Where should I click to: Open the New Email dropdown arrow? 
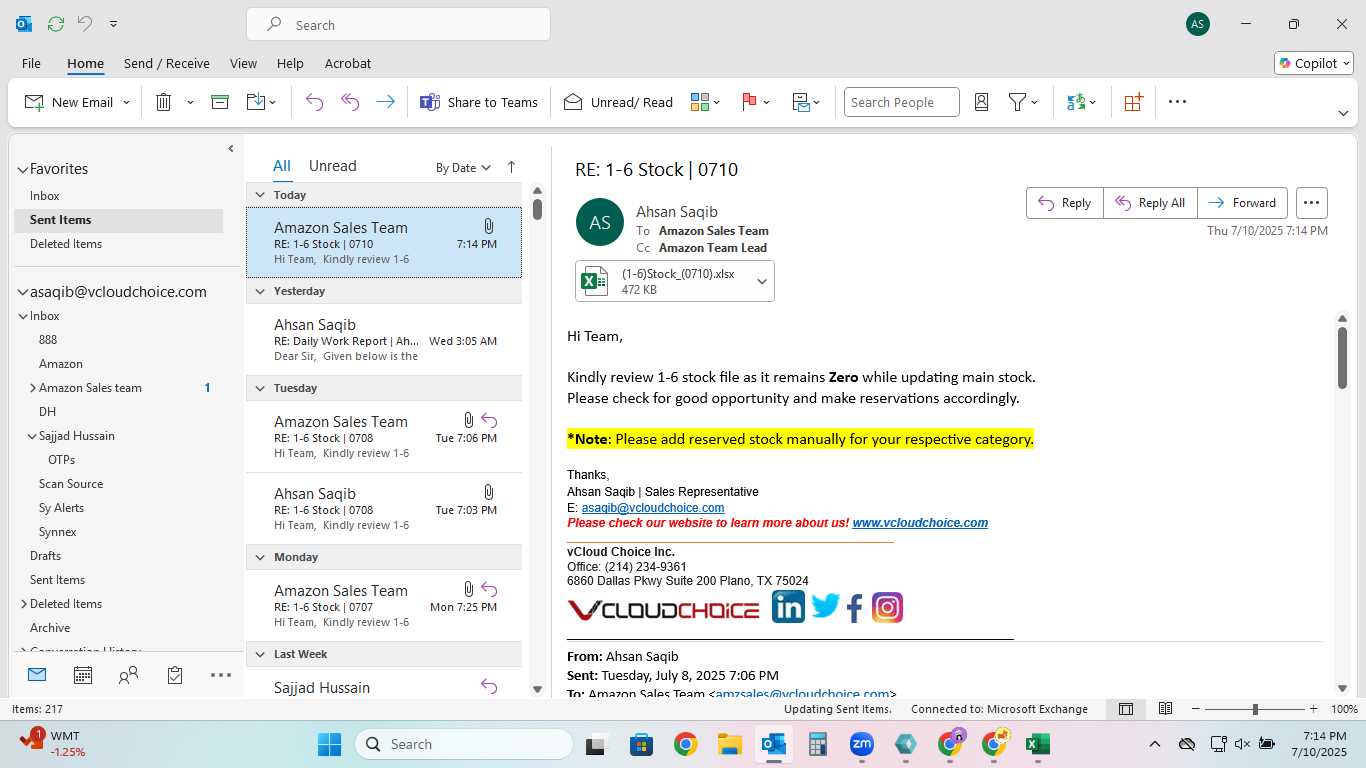(126, 103)
